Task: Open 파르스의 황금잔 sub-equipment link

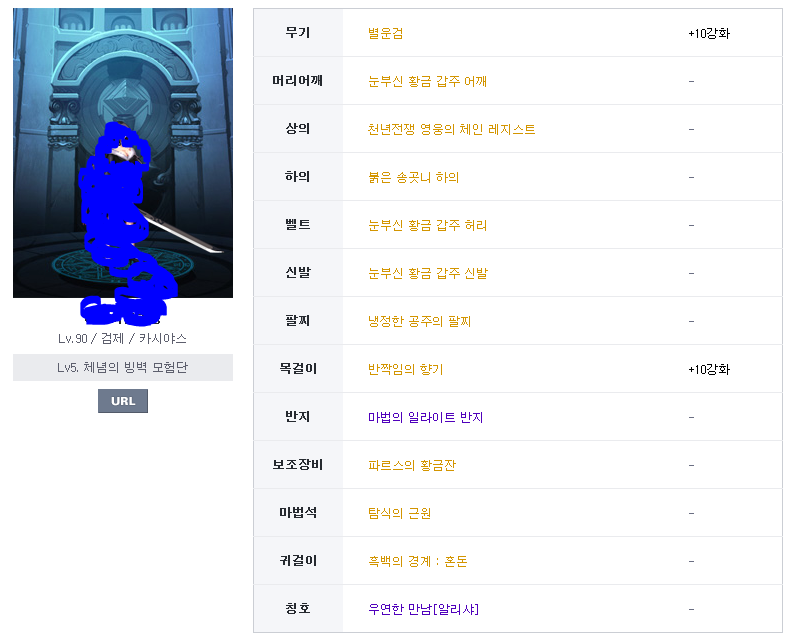Action: pyautogui.click(x=412, y=465)
